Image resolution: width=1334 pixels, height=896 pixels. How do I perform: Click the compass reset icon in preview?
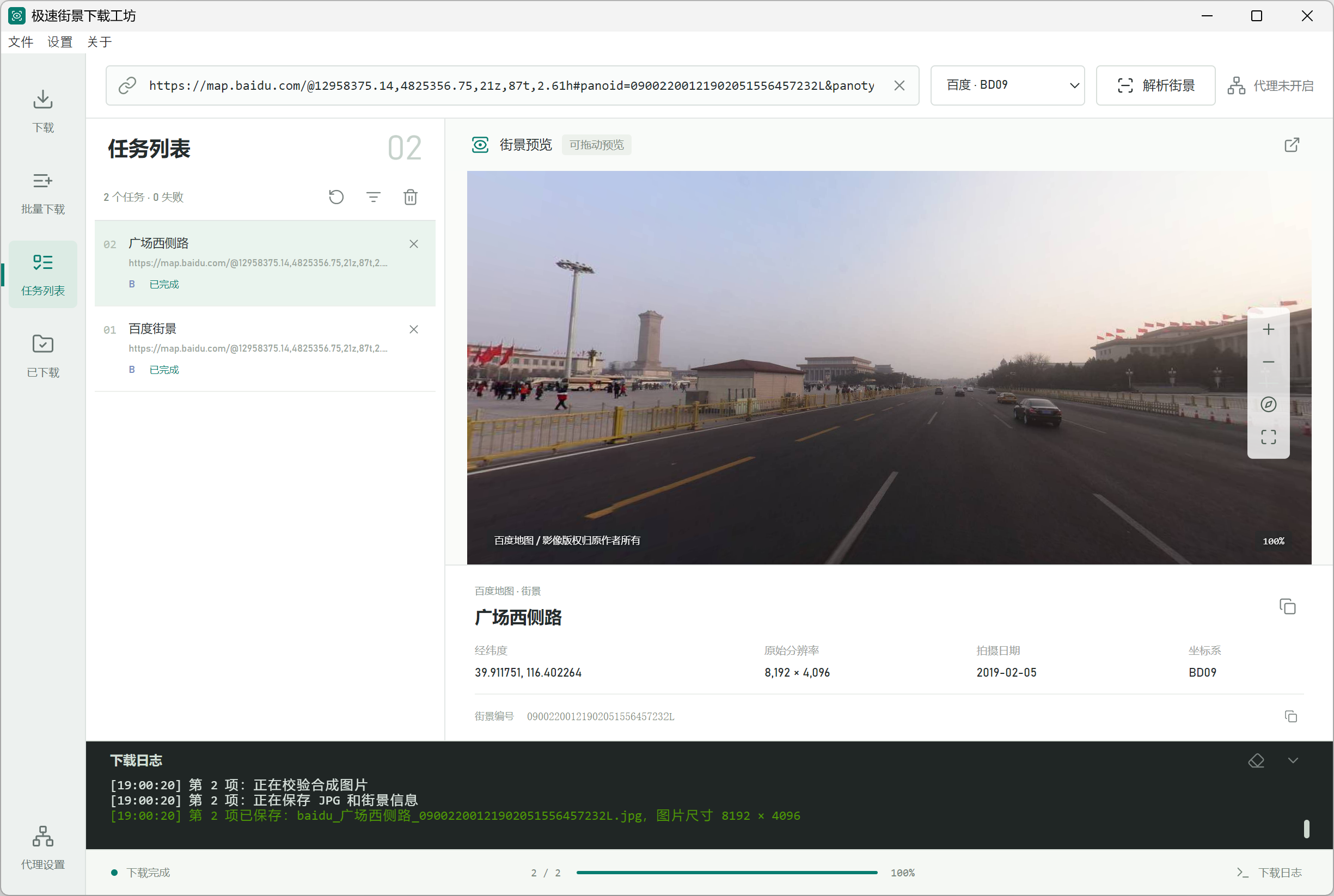(x=1268, y=404)
